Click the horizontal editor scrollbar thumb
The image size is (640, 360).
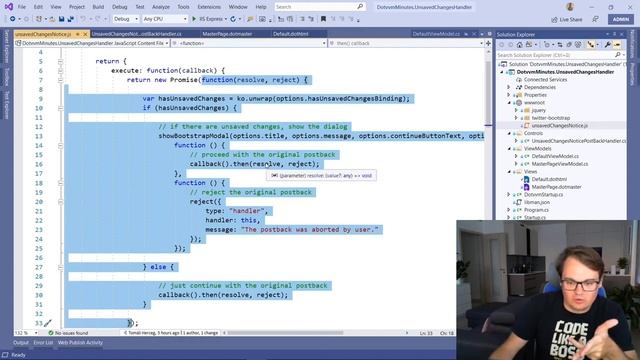[x=286, y=333]
